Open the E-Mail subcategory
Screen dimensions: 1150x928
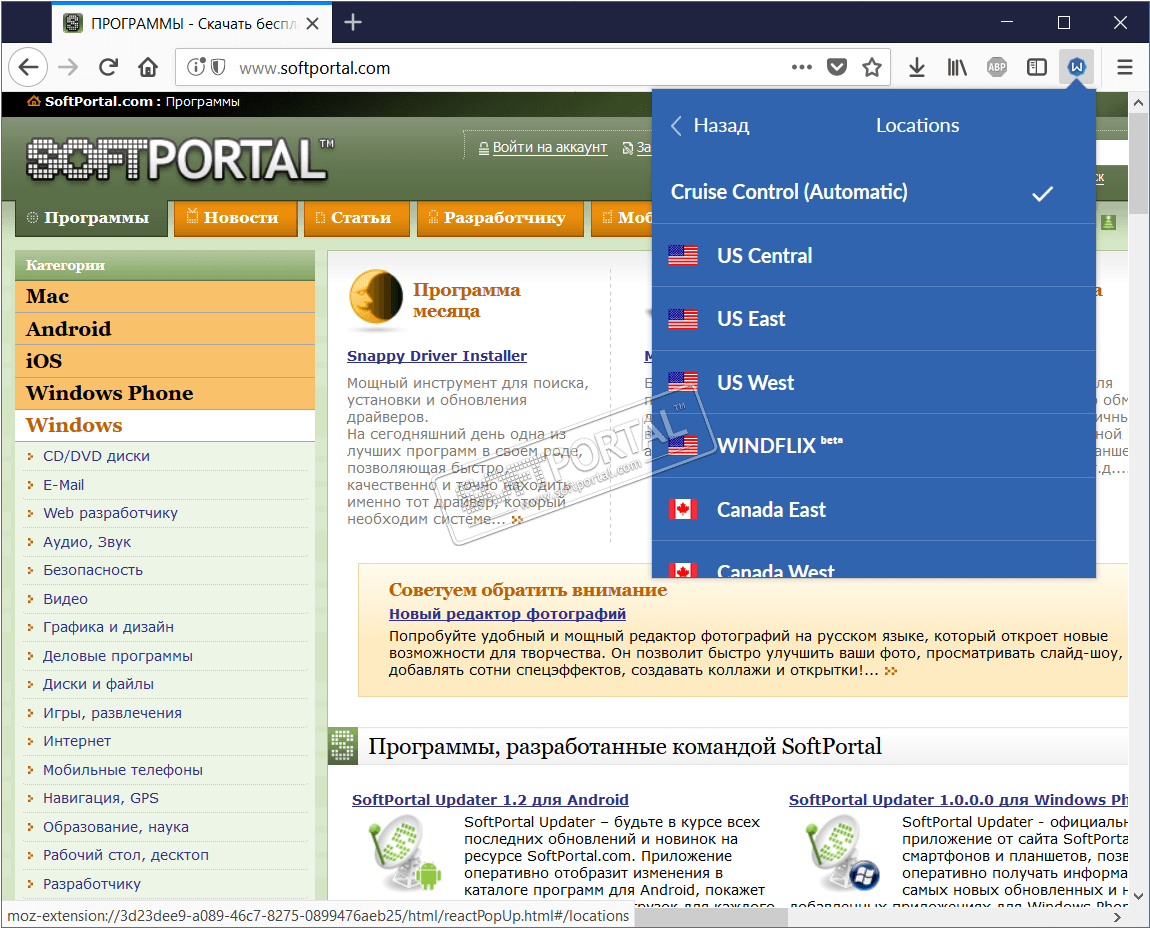(63, 485)
